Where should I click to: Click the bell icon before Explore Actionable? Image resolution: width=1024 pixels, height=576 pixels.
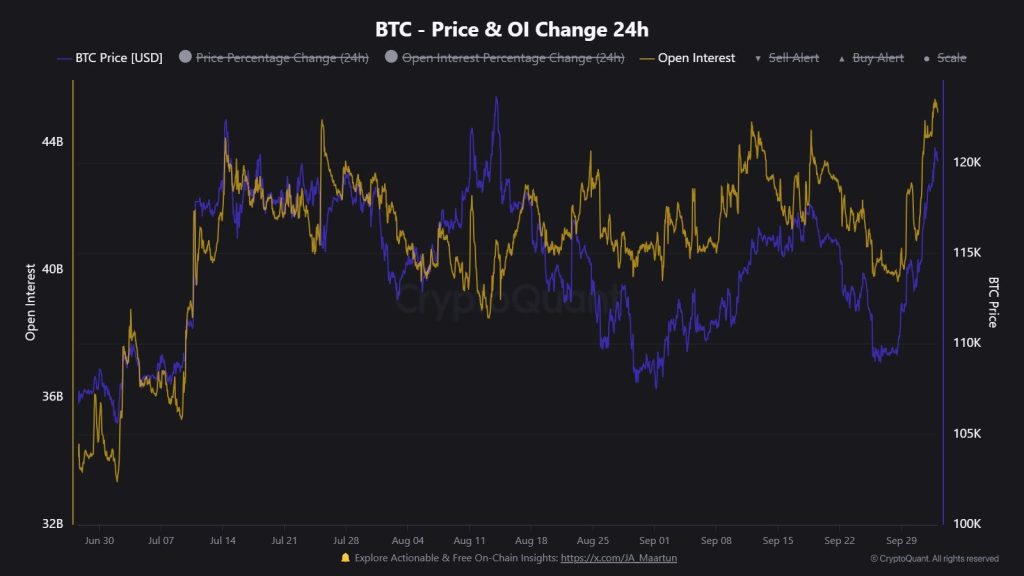(x=346, y=557)
